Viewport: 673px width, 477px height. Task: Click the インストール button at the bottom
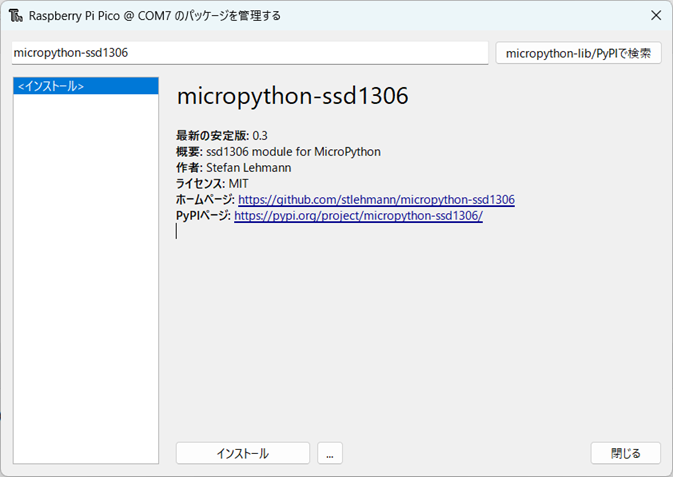tap(243, 453)
